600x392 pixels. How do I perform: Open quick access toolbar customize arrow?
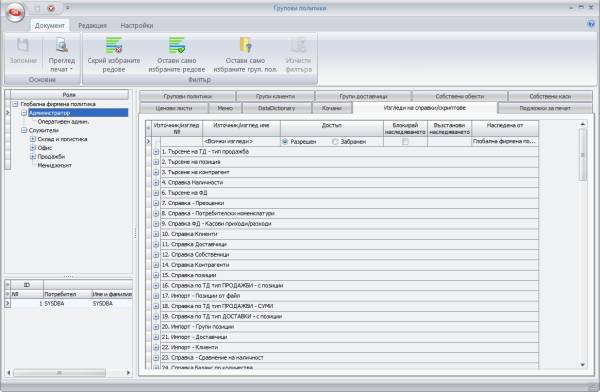67,8
